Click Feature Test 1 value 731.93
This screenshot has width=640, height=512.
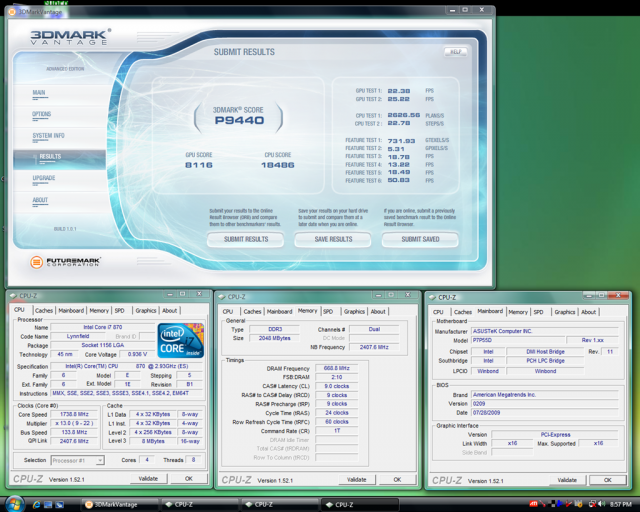click(401, 141)
